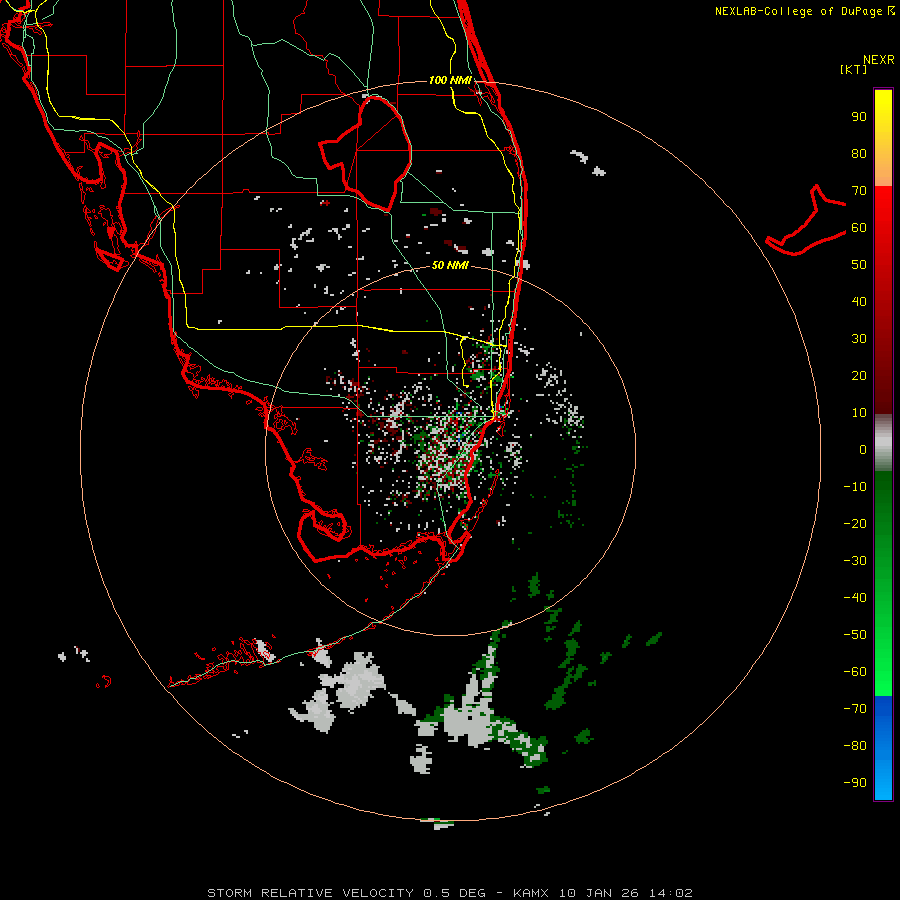Click the 90 value on velocity scale
The width and height of the screenshot is (900, 900).
pos(859,117)
